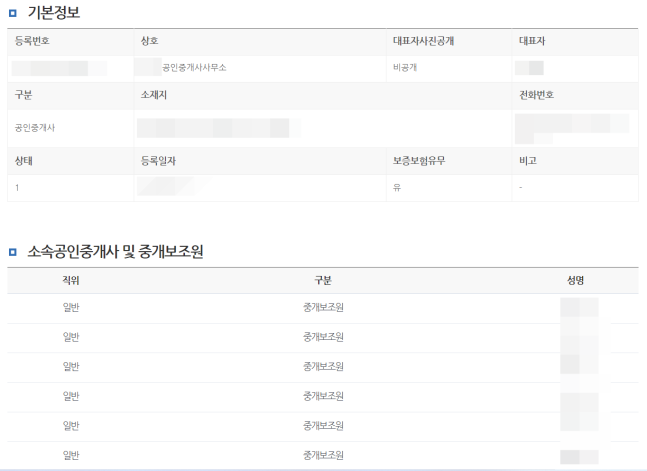Click the 비고 header cell
This screenshot has width=647, height=471.
point(527,161)
